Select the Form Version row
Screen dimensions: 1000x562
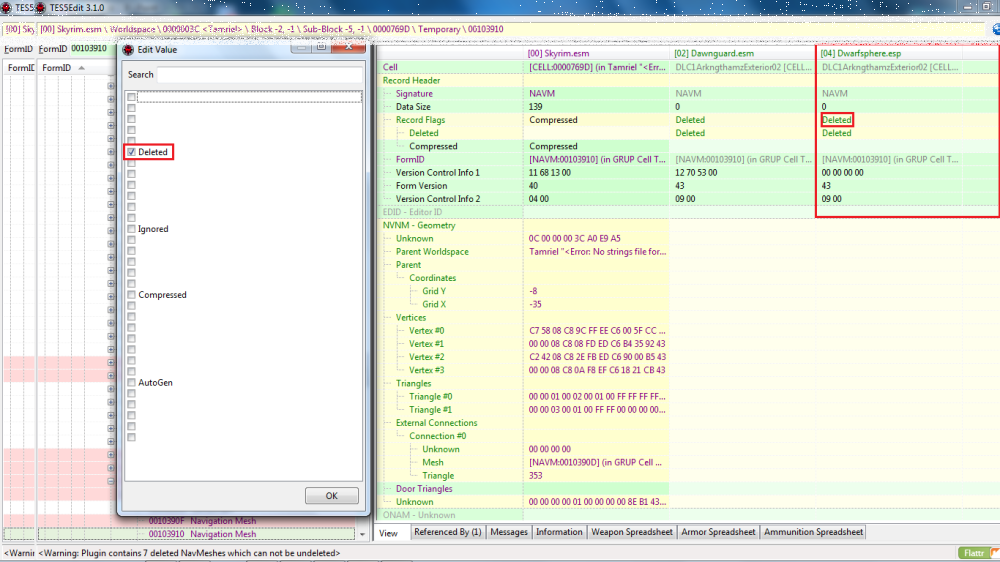(x=421, y=186)
